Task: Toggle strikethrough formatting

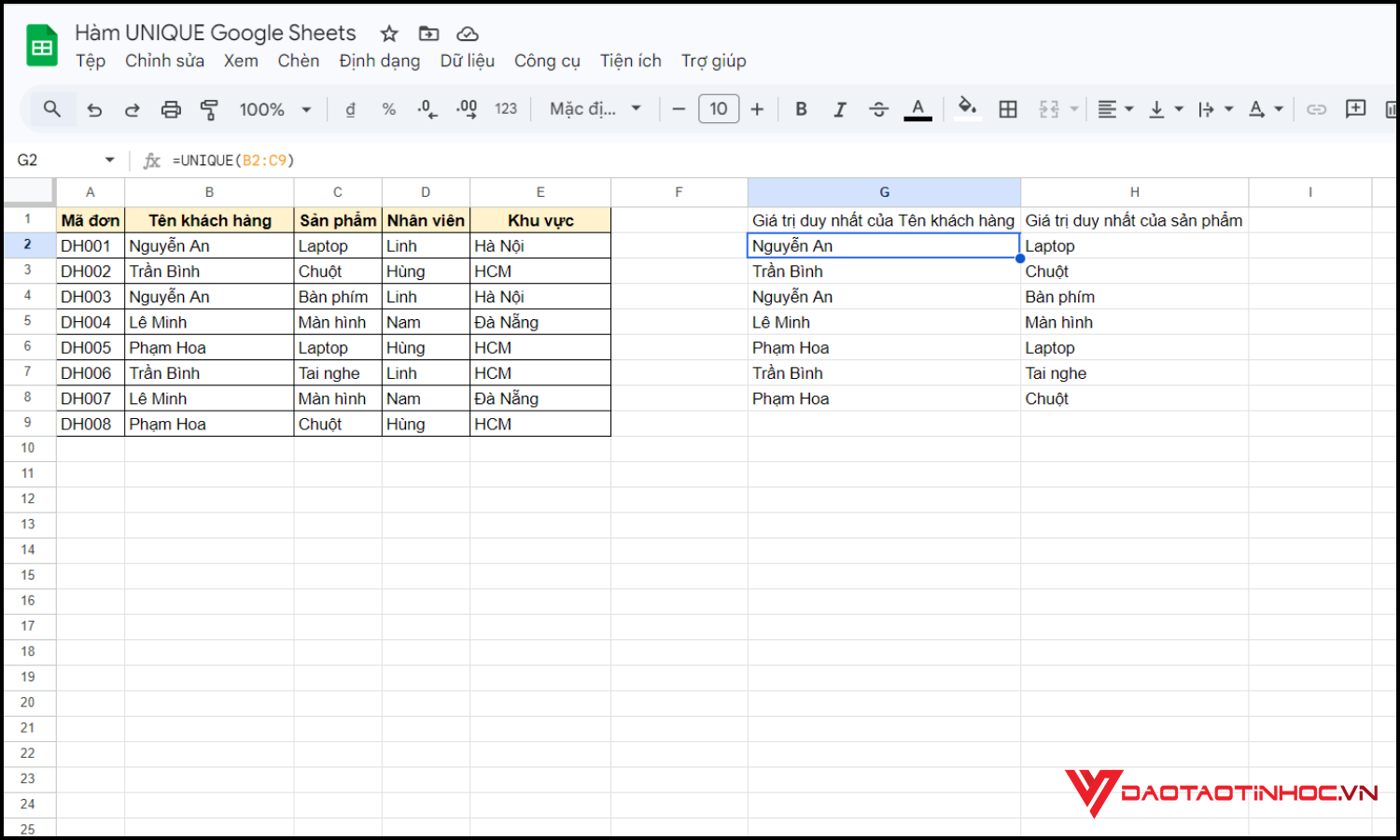Action: [x=878, y=108]
